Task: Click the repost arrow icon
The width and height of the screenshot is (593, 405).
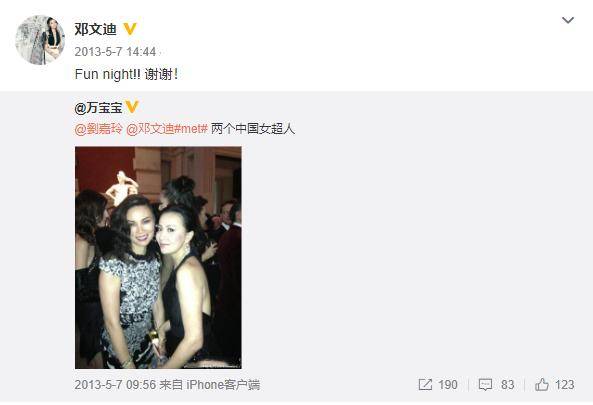Action: point(425,385)
